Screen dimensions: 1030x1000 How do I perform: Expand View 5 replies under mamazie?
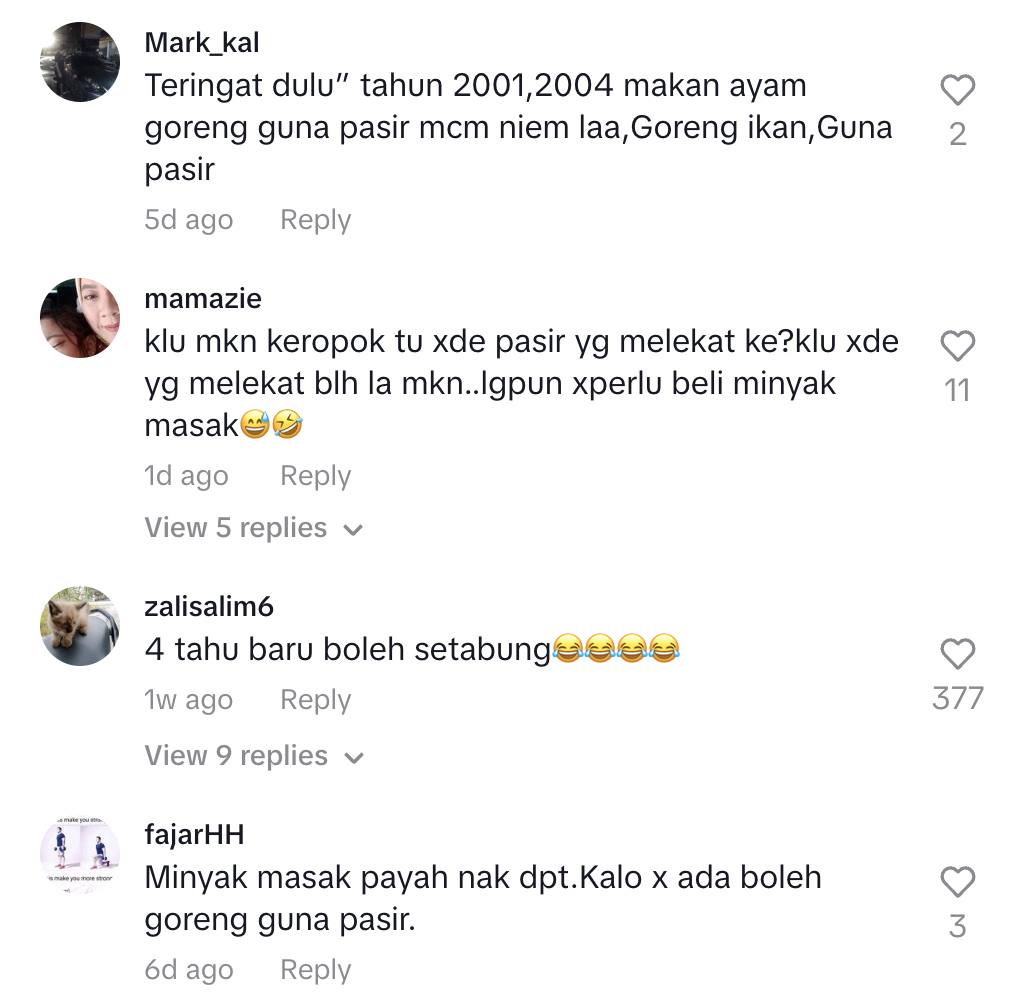[254, 528]
